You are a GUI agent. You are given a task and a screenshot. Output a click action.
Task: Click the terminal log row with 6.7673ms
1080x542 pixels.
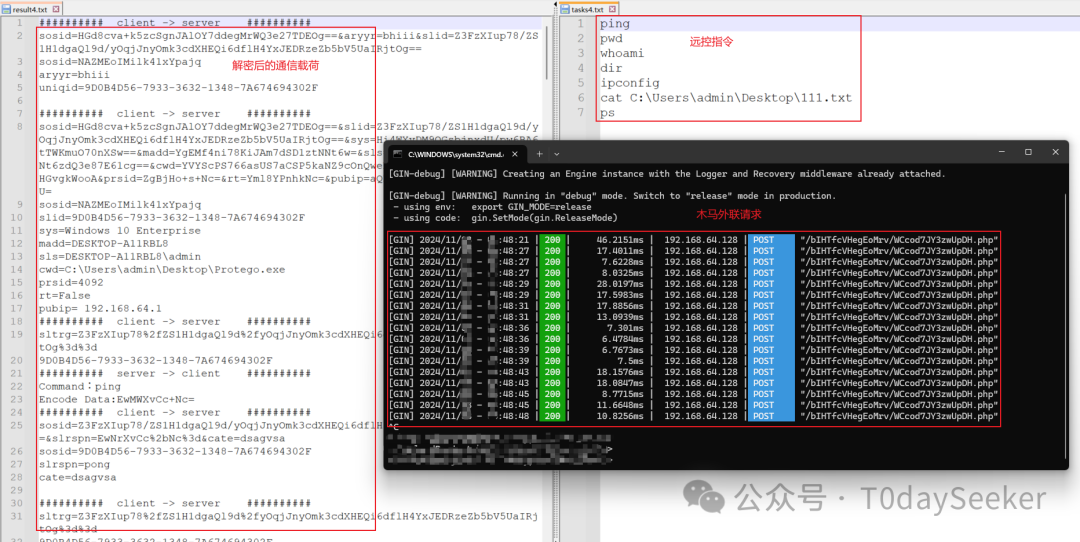(x=694, y=350)
